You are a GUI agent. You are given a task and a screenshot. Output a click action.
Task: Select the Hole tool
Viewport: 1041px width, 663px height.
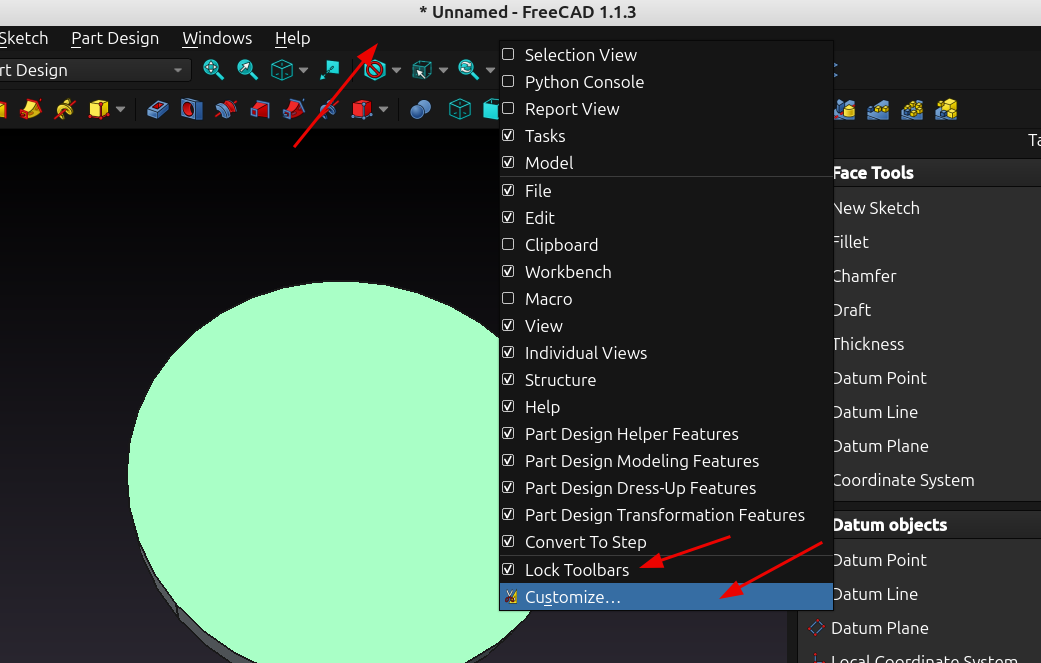click(191, 109)
